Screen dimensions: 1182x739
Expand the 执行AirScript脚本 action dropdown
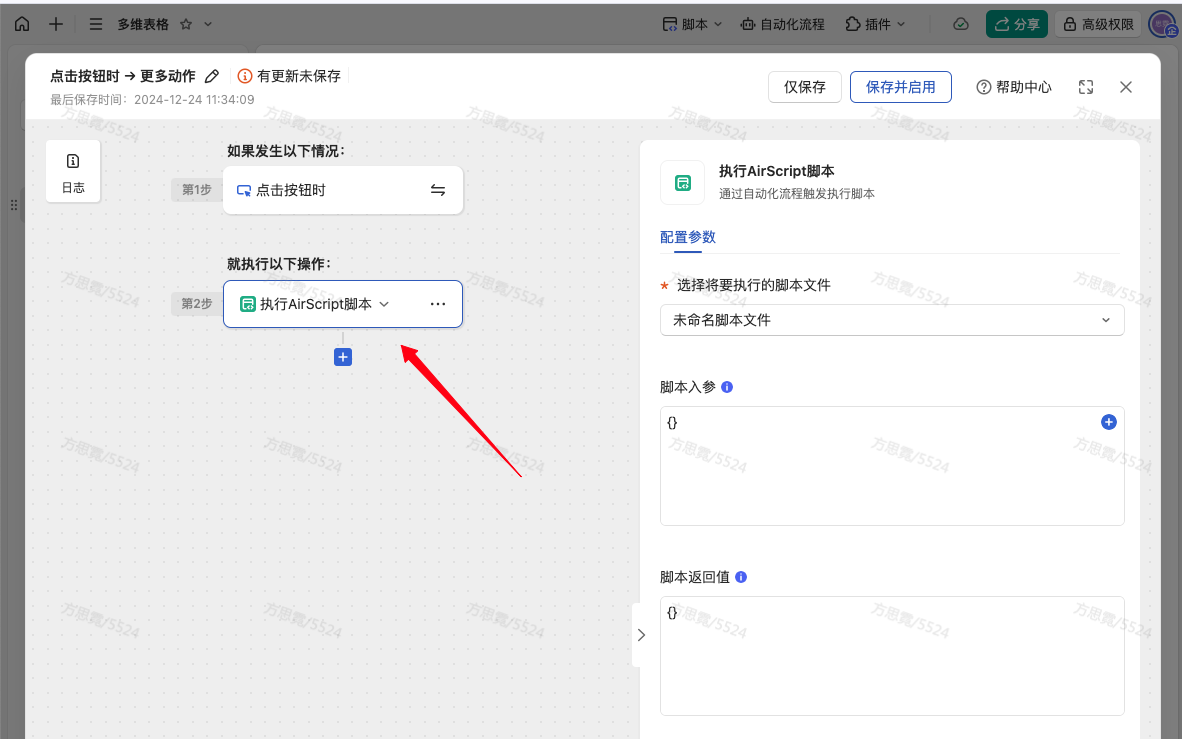(384, 304)
